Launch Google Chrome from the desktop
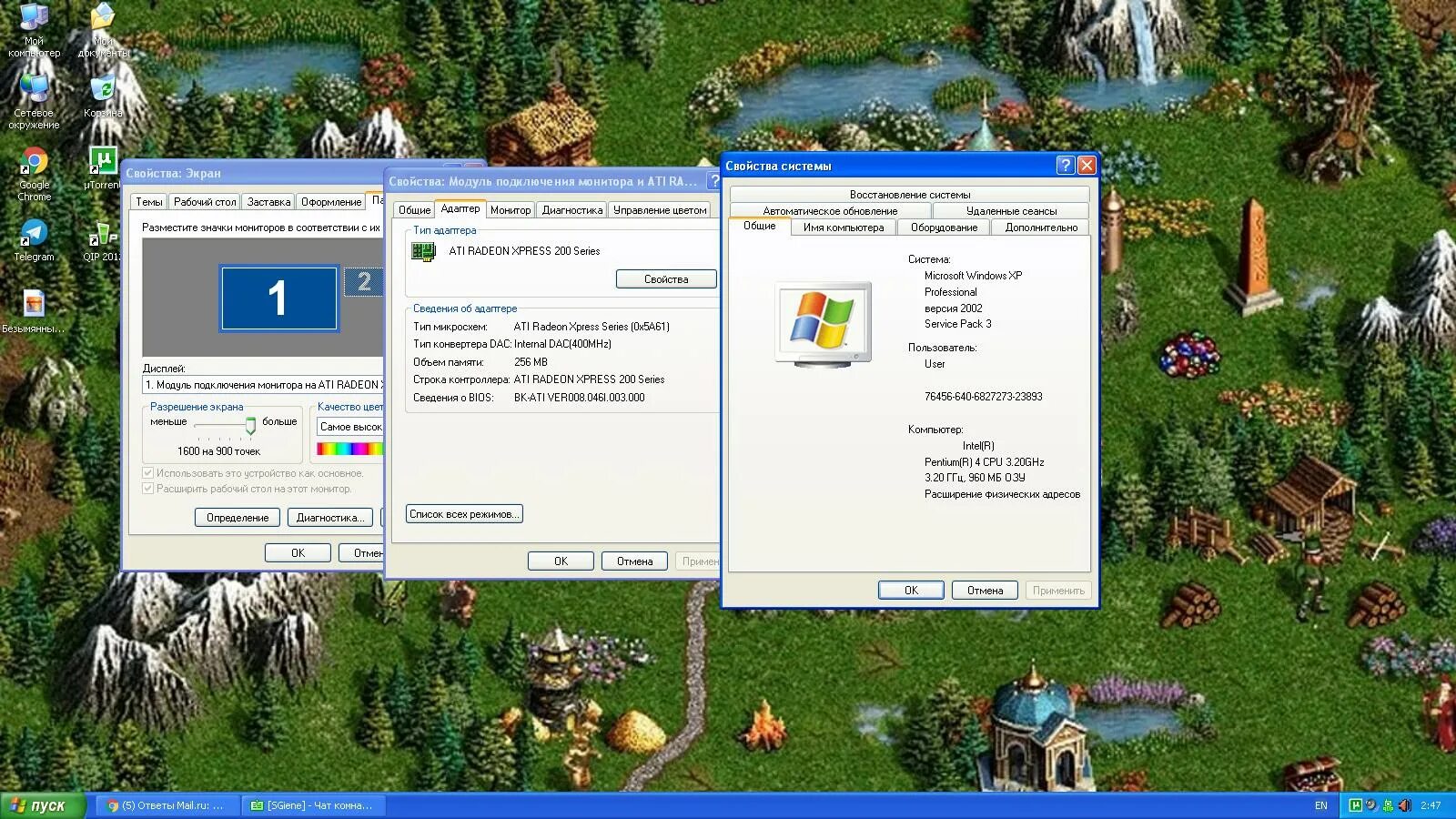The width and height of the screenshot is (1456, 819). tap(34, 173)
